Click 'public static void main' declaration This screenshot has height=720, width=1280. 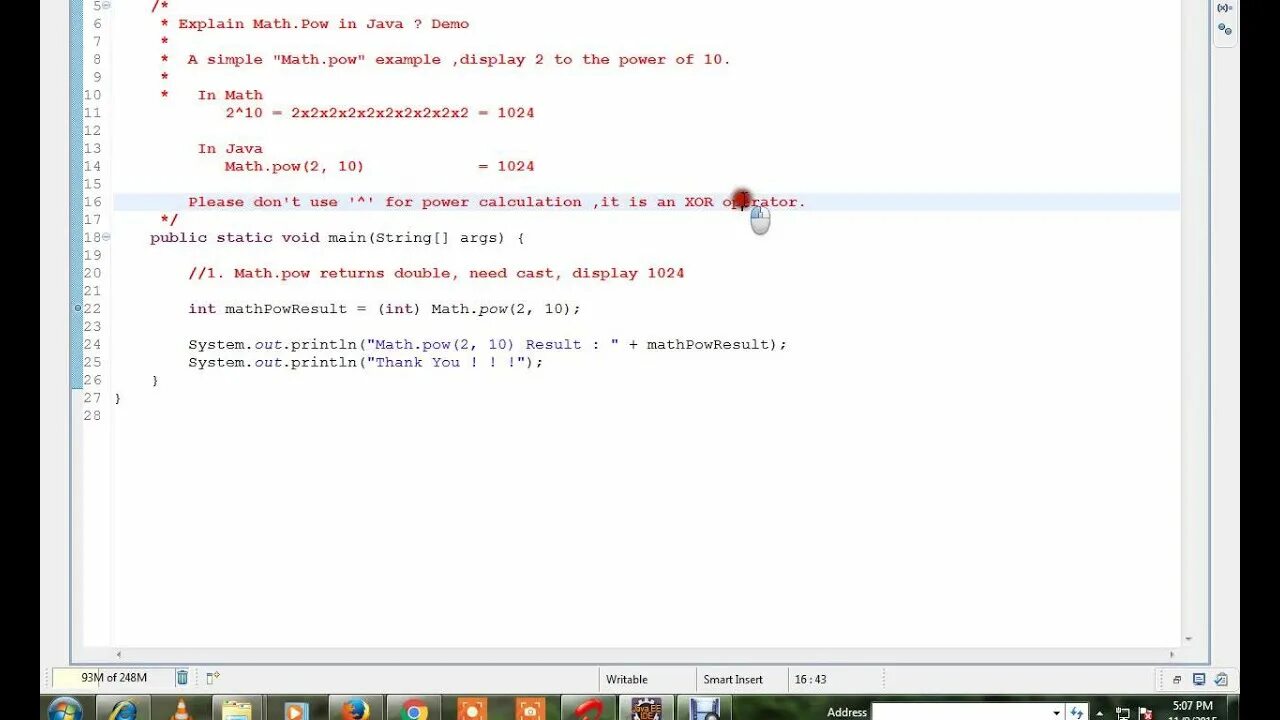337,238
